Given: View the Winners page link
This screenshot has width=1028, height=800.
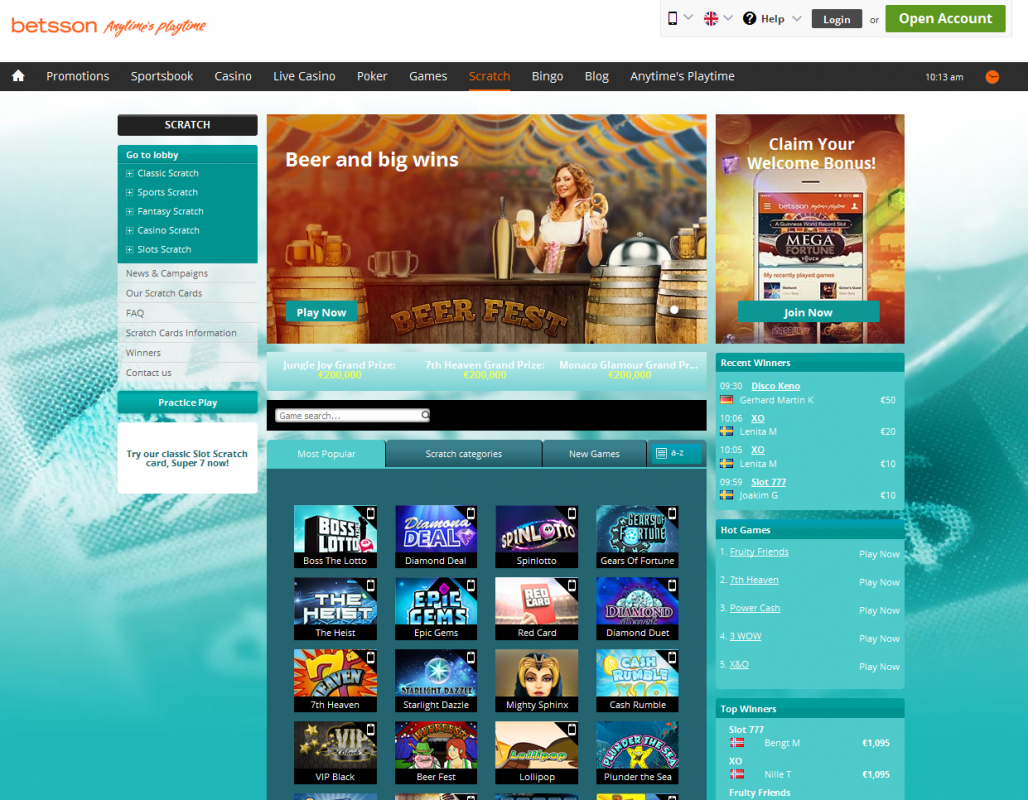Looking at the screenshot, I should (143, 353).
